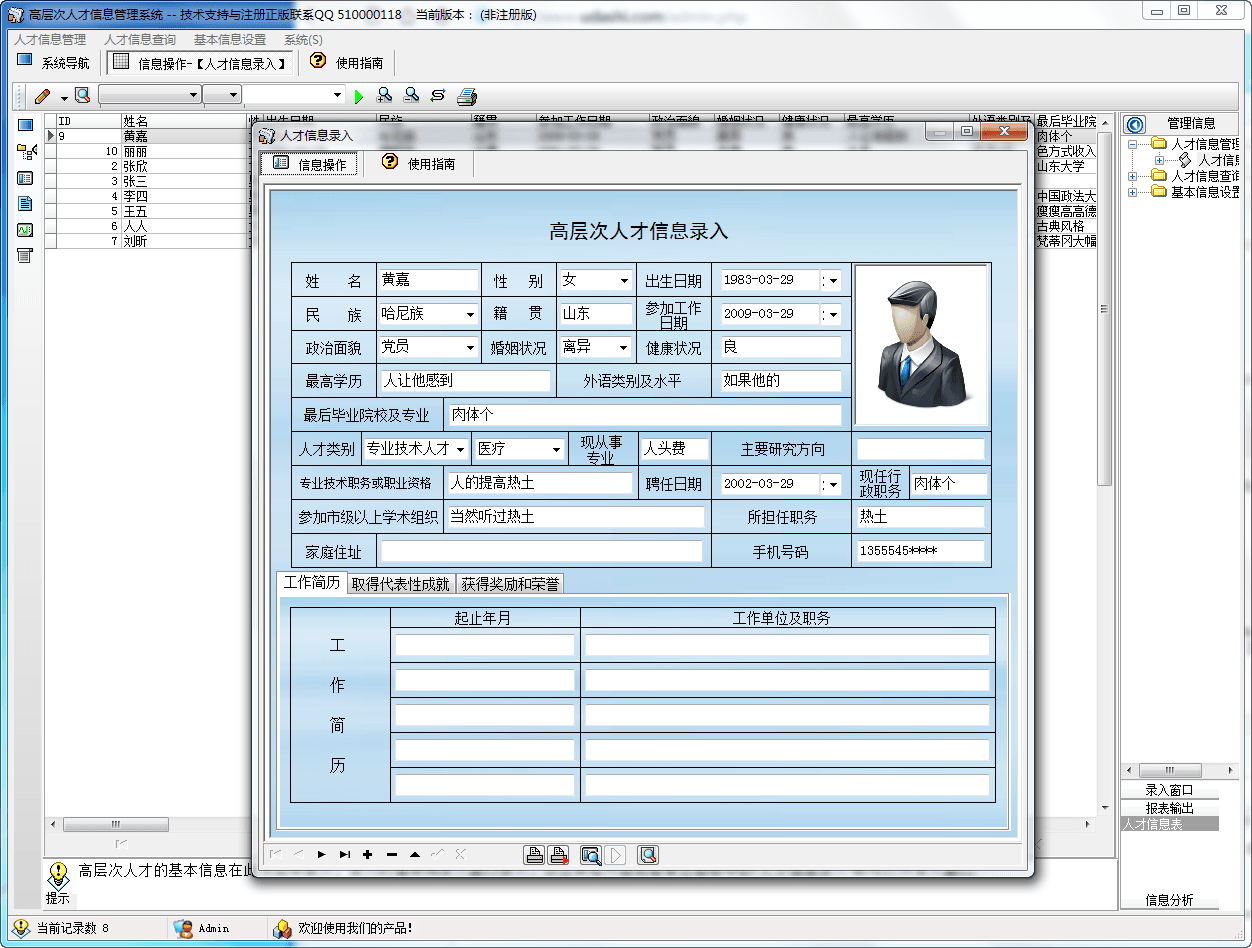Open the 系统(S) menu

[x=303, y=39]
